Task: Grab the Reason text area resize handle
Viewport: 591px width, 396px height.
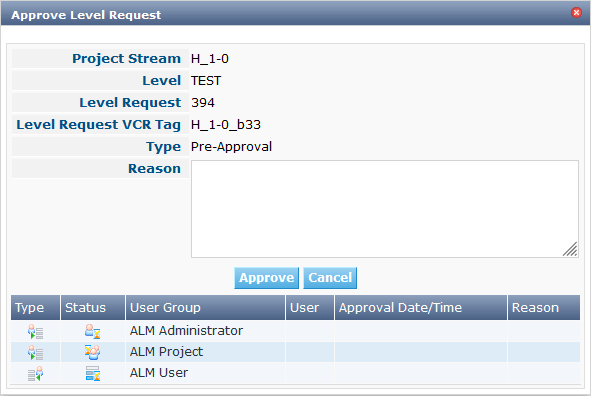Action: click(570, 249)
